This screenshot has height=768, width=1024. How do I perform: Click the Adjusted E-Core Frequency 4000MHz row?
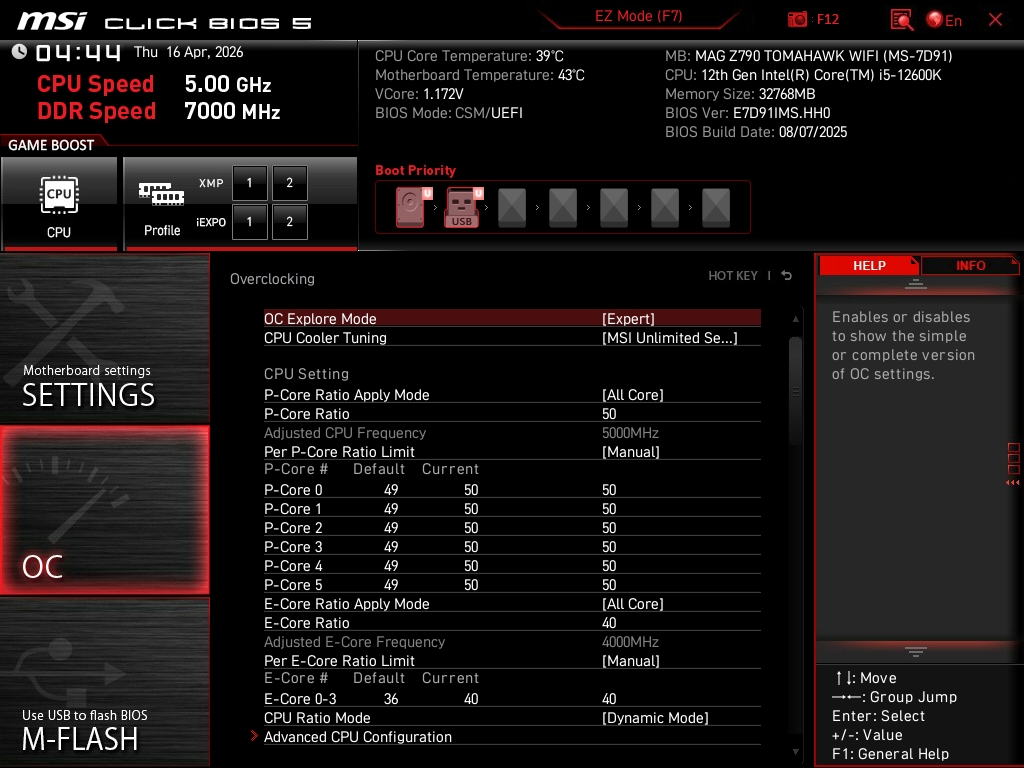coord(512,641)
